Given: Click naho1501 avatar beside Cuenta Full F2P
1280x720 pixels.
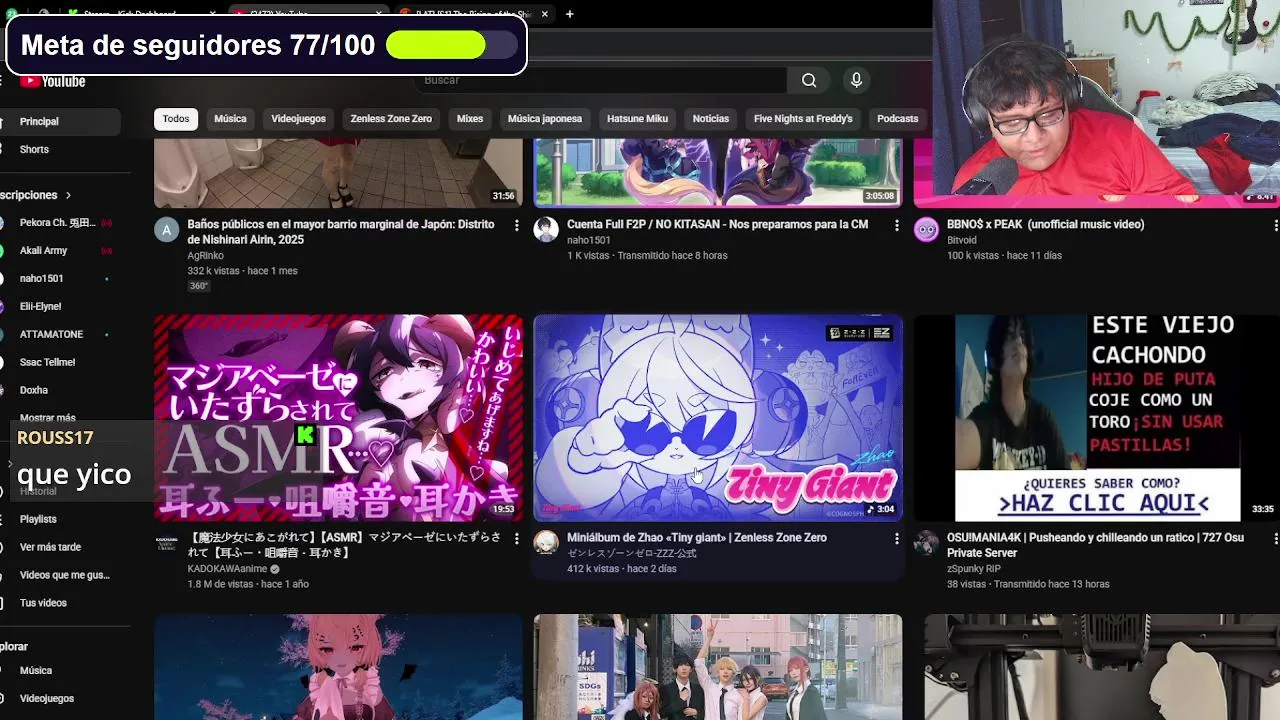Looking at the screenshot, I should tap(546, 230).
